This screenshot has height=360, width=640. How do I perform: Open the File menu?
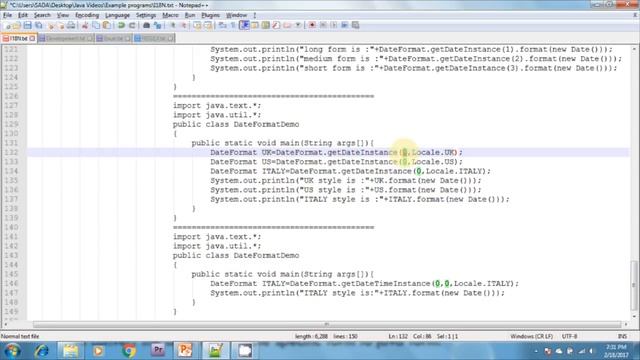[7, 15]
